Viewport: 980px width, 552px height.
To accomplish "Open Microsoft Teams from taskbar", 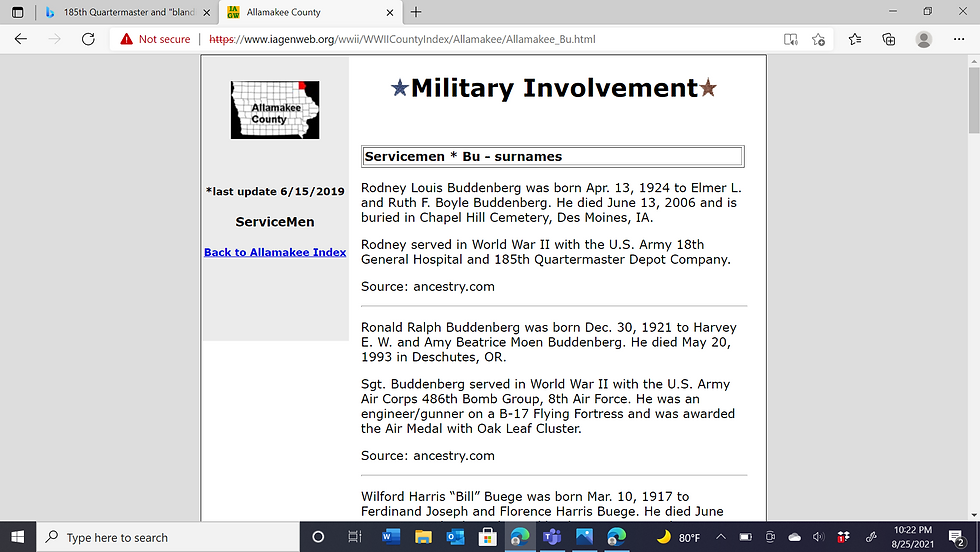I will [552, 537].
